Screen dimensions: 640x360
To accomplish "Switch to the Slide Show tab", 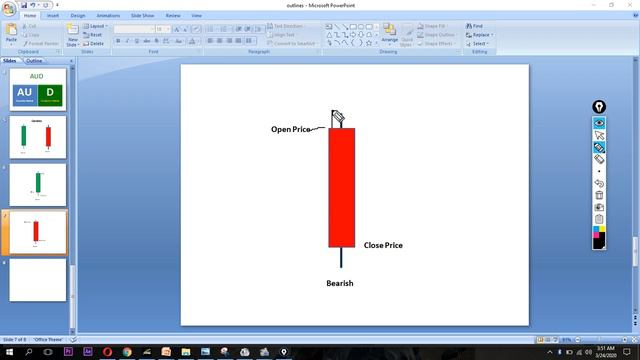I will (142, 16).
